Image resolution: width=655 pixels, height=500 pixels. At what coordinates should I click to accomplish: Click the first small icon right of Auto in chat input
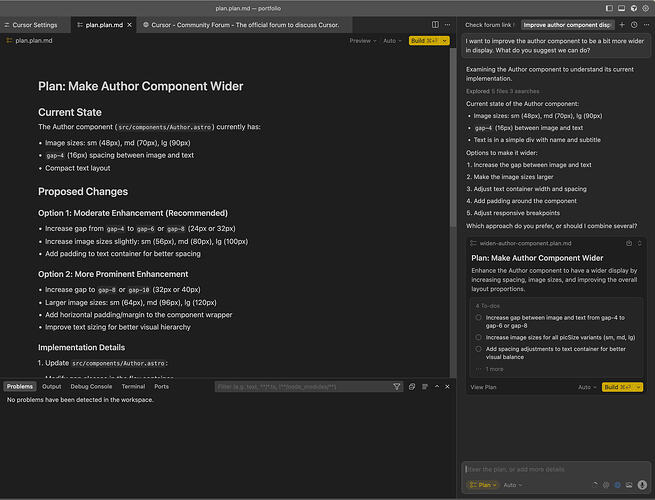click(595, 485)
